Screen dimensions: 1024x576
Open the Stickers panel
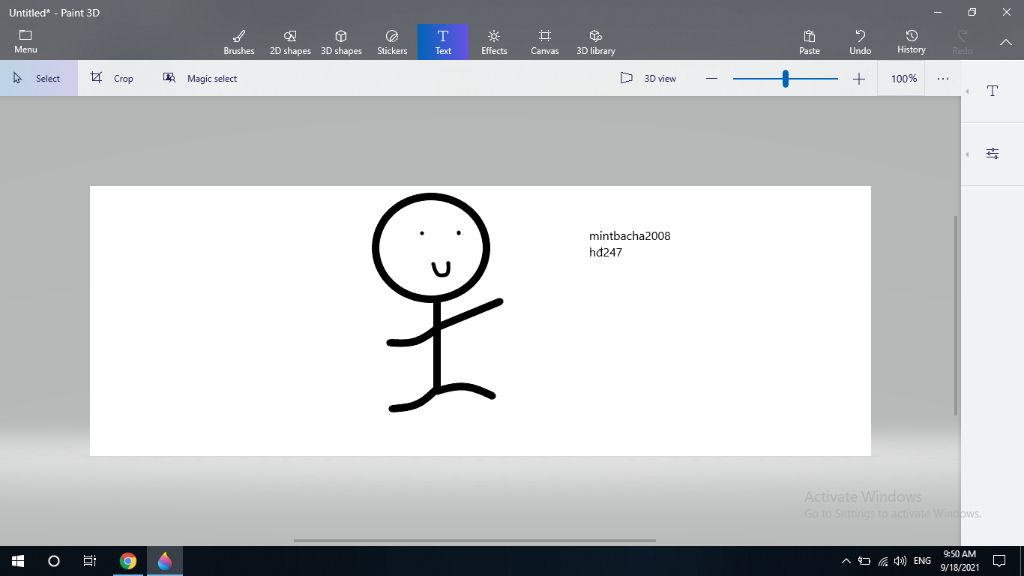point(392,42)
